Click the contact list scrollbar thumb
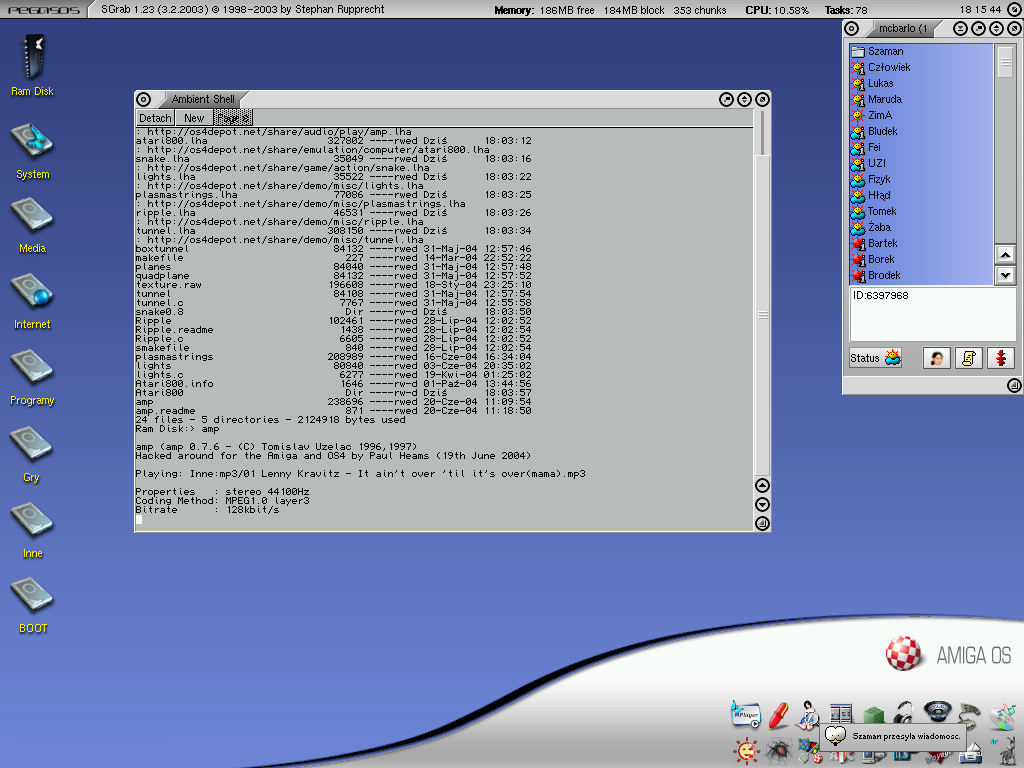The image size is (1024, 768). coord(1005,62)
